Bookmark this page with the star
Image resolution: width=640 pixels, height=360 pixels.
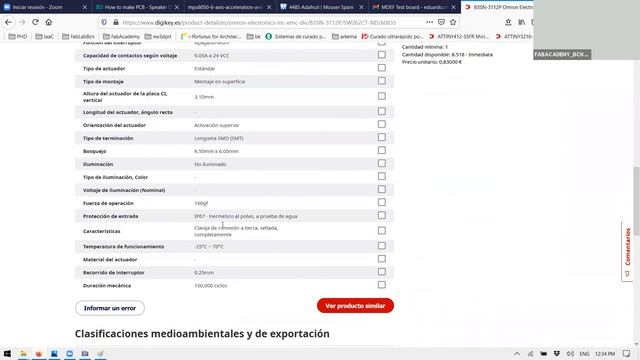453,22
